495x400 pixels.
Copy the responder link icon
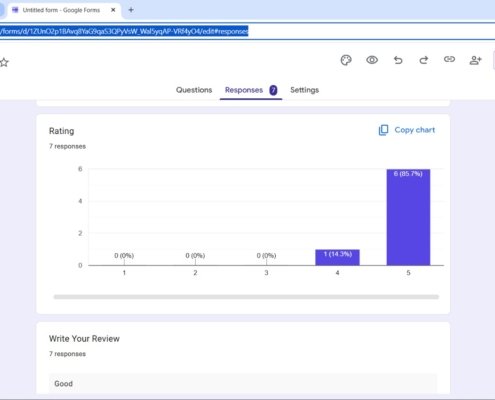(x=449, y=59)
